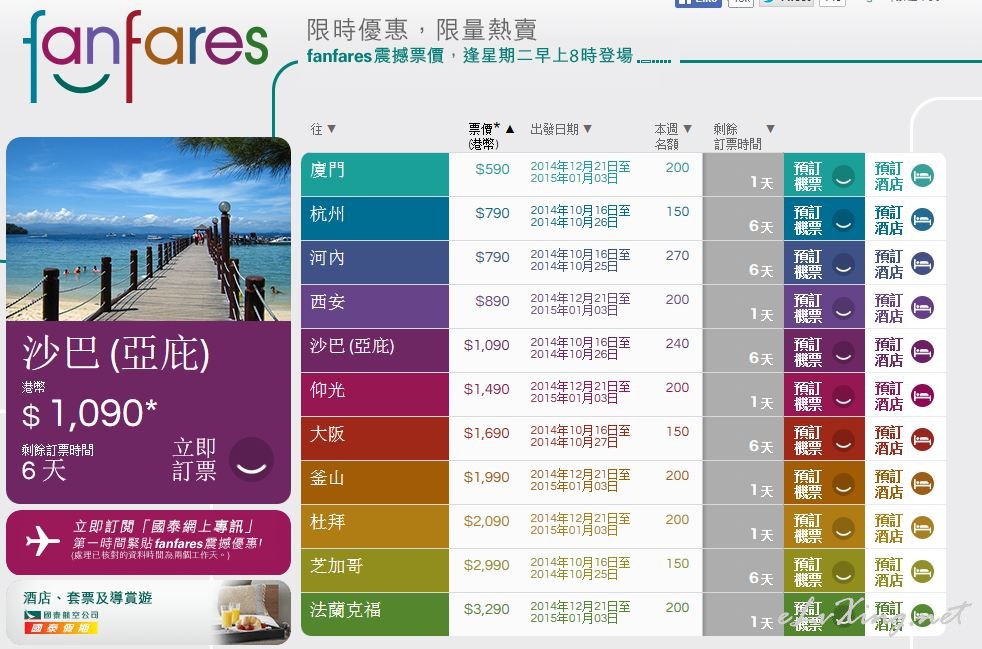Click 預訂酒店 text for the 廈門 row

889,176
